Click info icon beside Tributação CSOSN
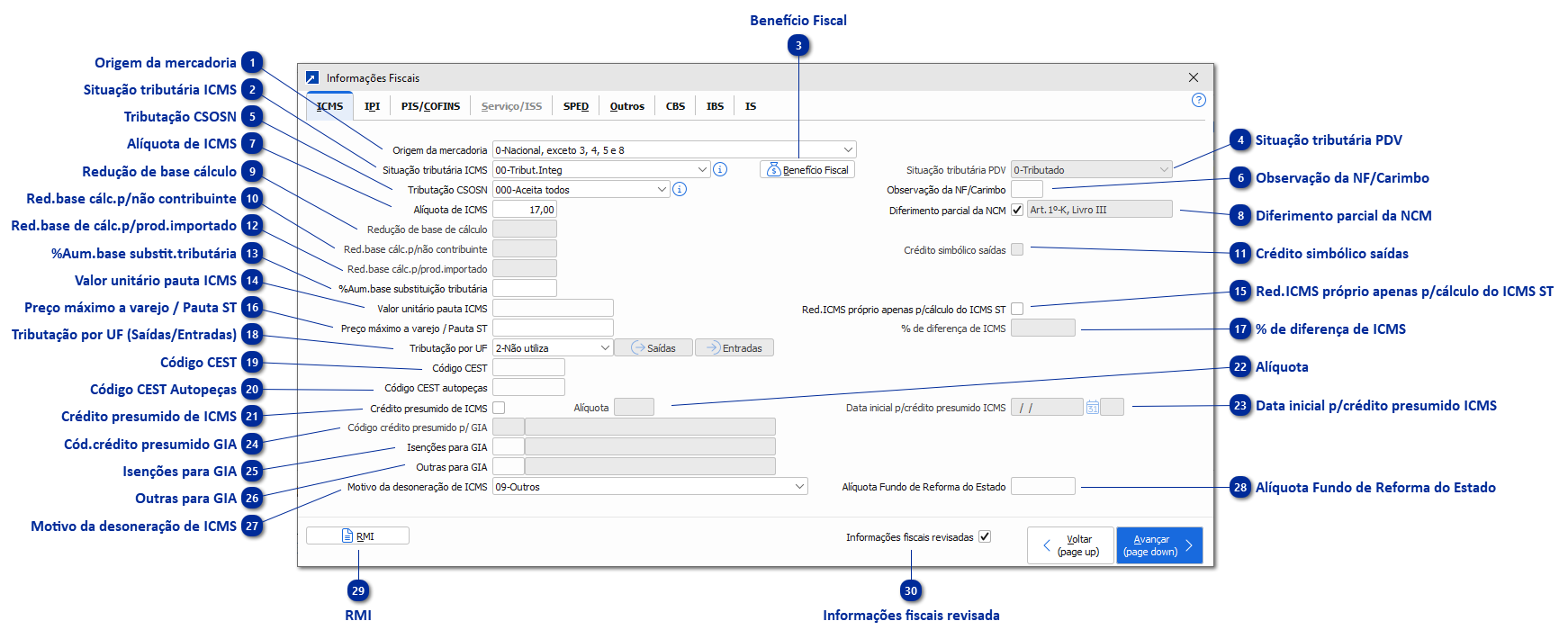Image resolution: width=1568 pixels, height=639 pixels. 680,189
